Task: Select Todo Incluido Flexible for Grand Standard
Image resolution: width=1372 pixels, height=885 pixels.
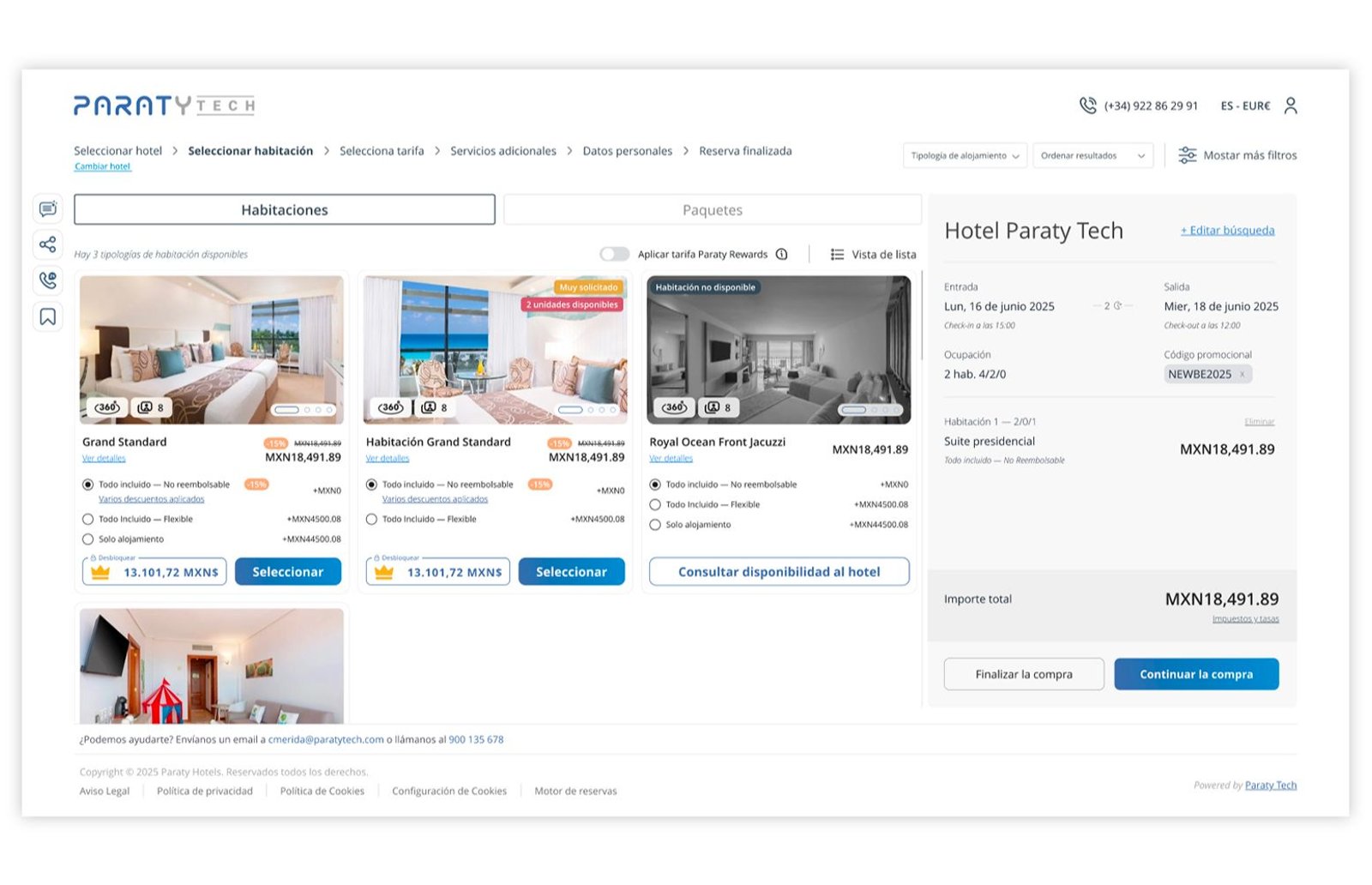Action: pos(87,519)
